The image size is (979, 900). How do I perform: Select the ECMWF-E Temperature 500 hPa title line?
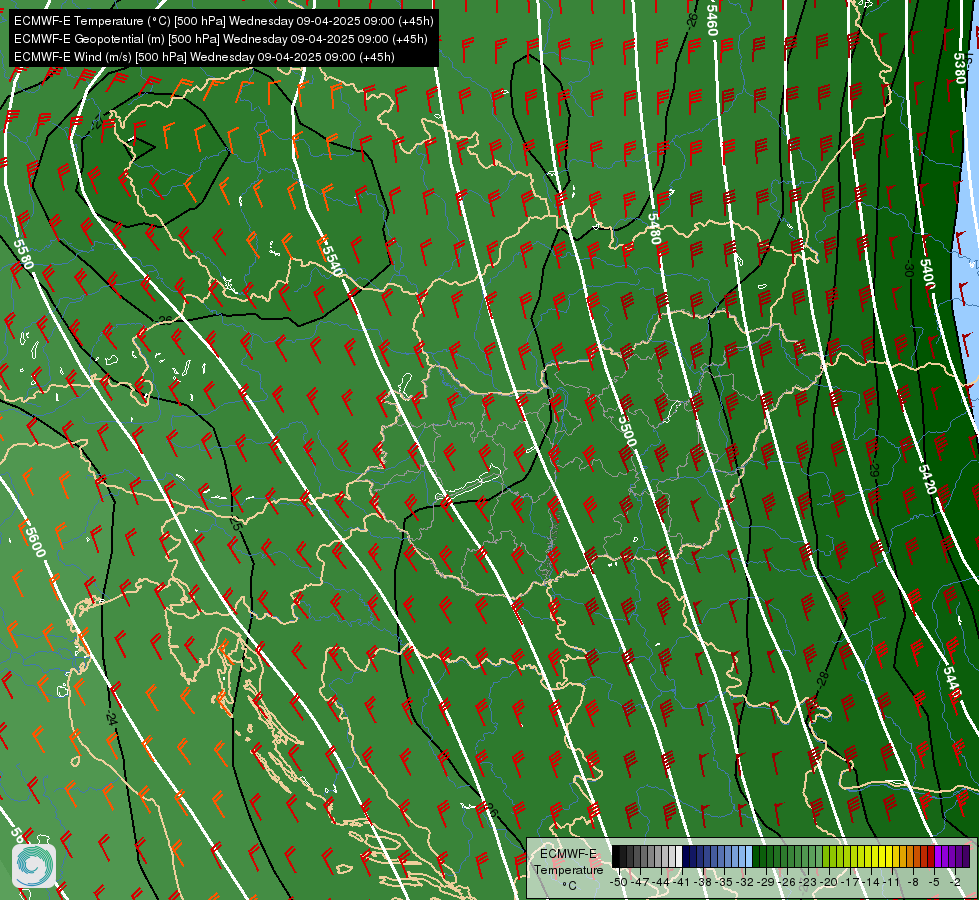tap(224, 21)
